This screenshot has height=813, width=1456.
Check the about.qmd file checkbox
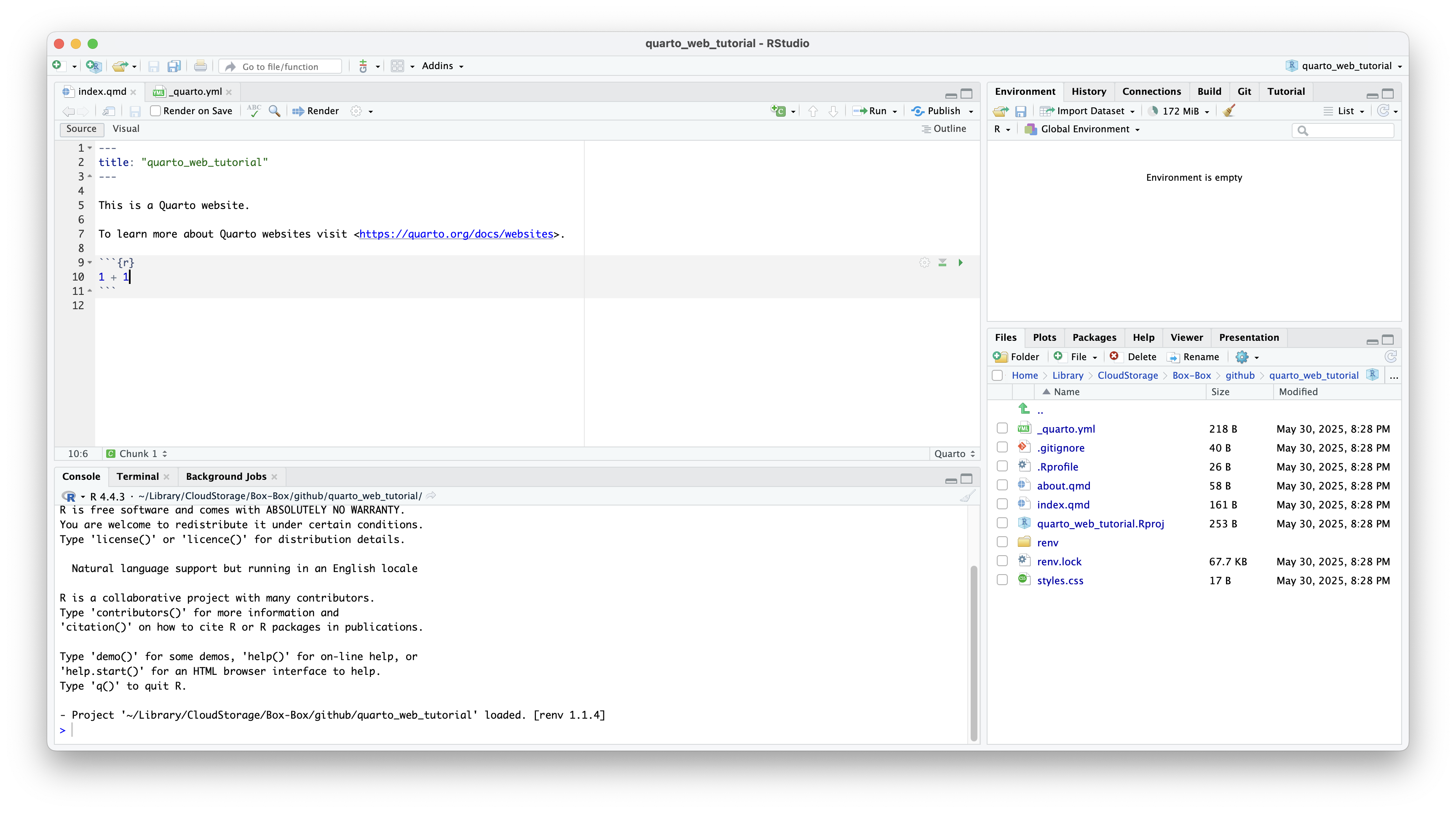click(x=1001, y=485)
